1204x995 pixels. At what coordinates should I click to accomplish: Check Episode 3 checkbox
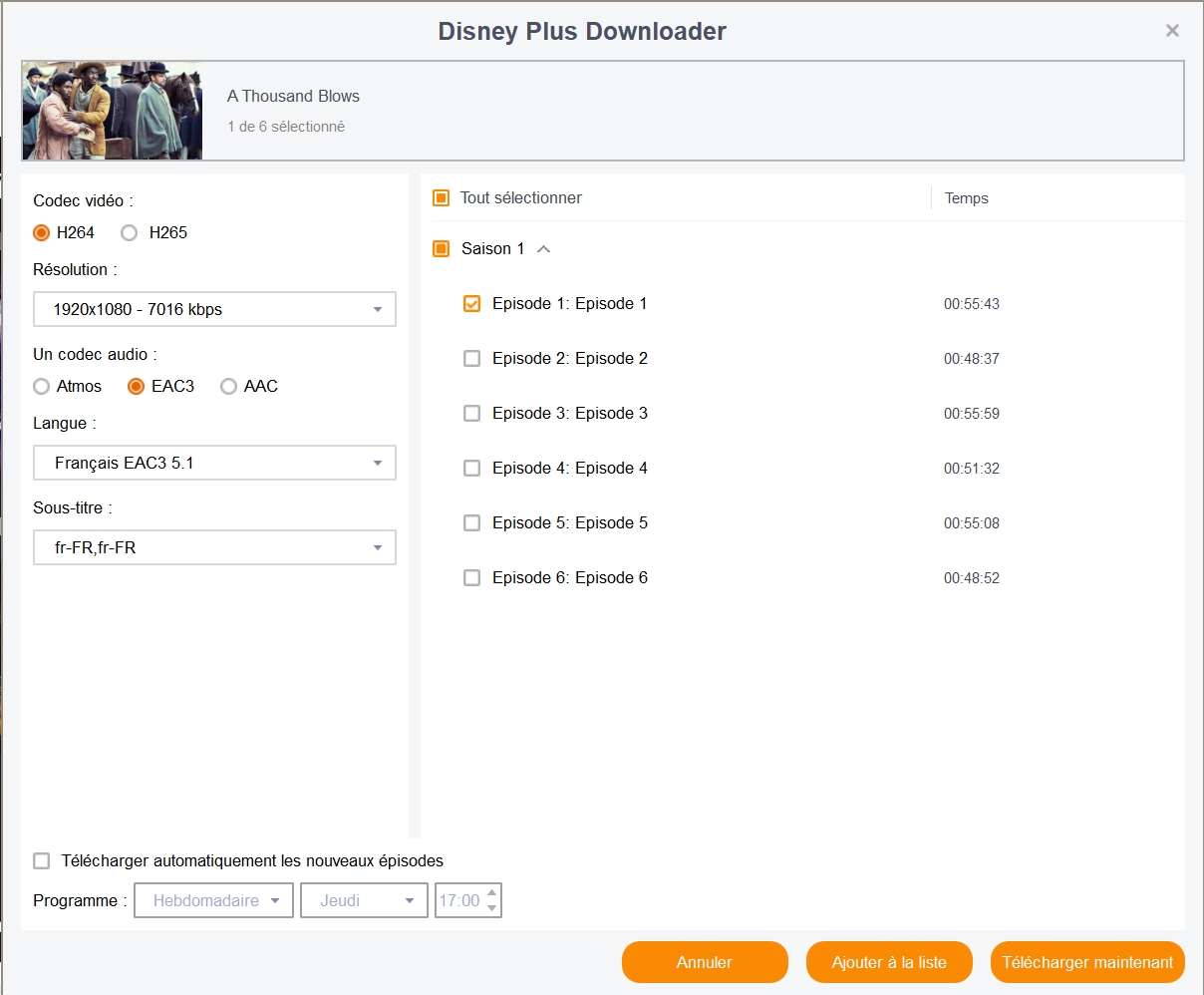[472, 413]
